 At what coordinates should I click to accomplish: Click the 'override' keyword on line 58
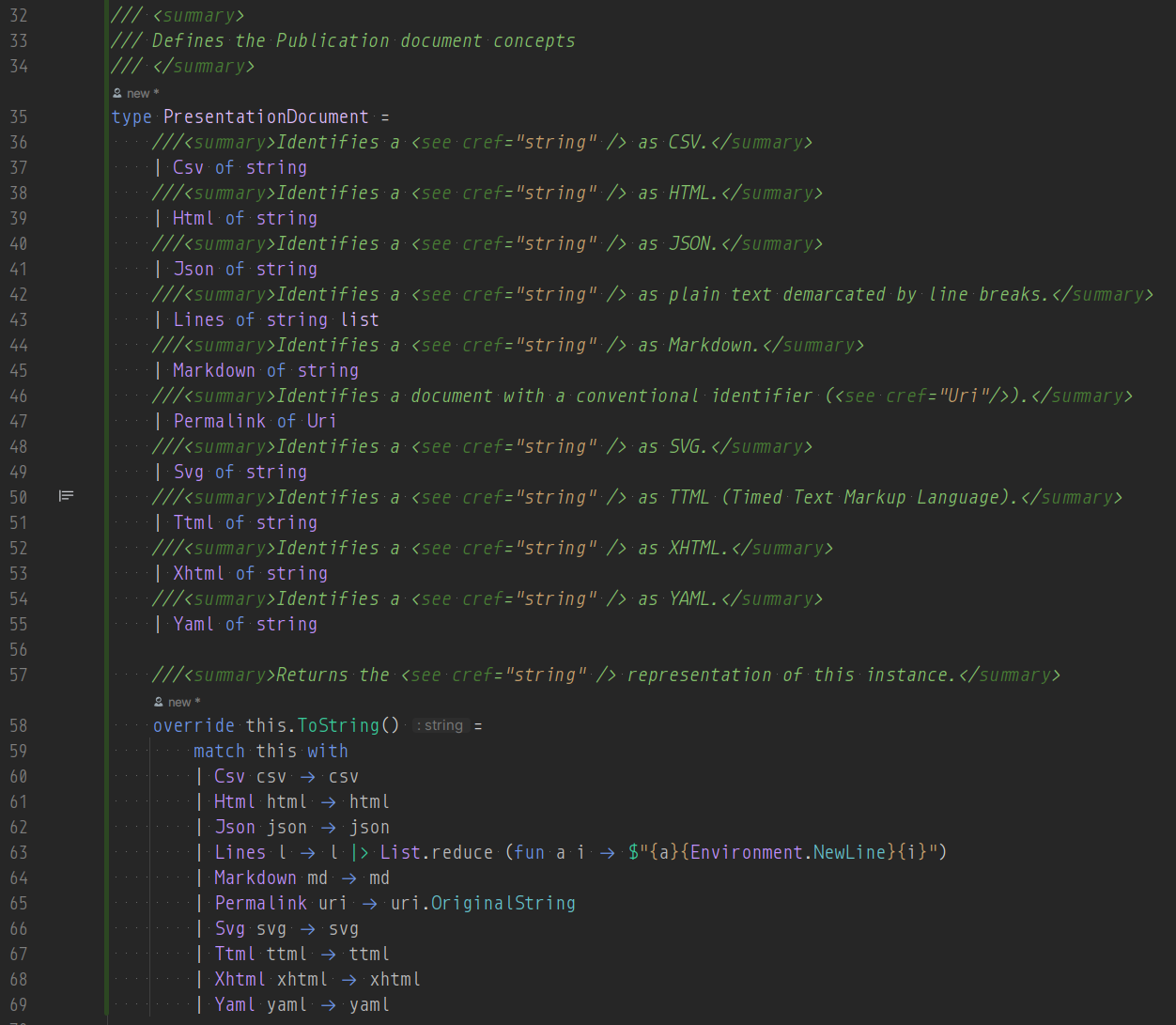coord(193,725)
